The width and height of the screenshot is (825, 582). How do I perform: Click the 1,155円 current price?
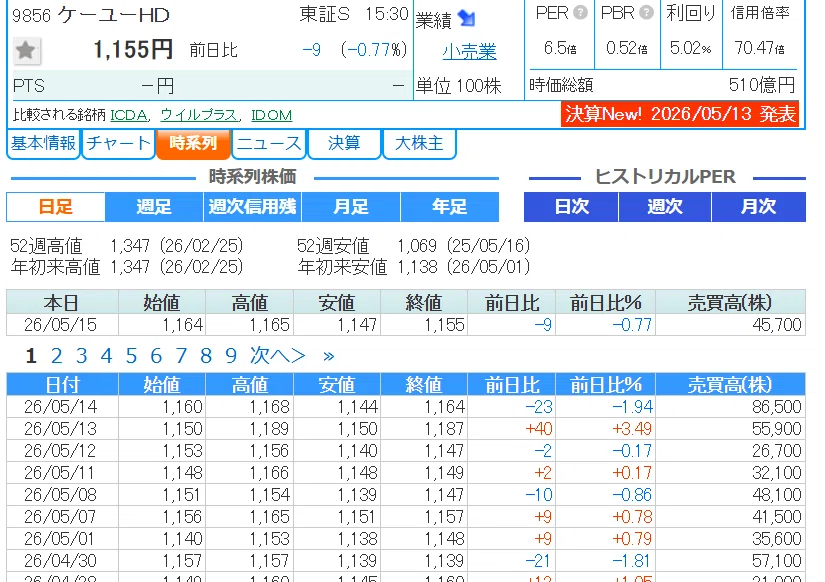coord(133,50)
